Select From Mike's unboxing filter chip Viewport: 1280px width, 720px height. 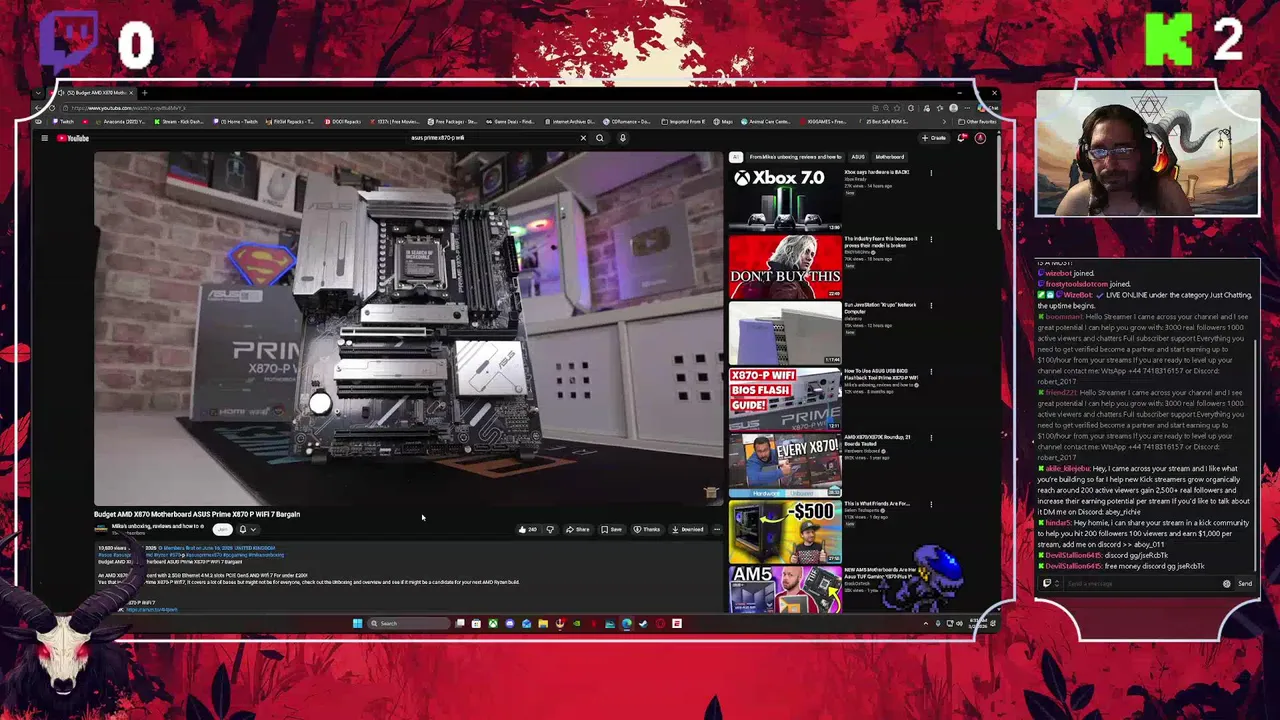point(795,157)
